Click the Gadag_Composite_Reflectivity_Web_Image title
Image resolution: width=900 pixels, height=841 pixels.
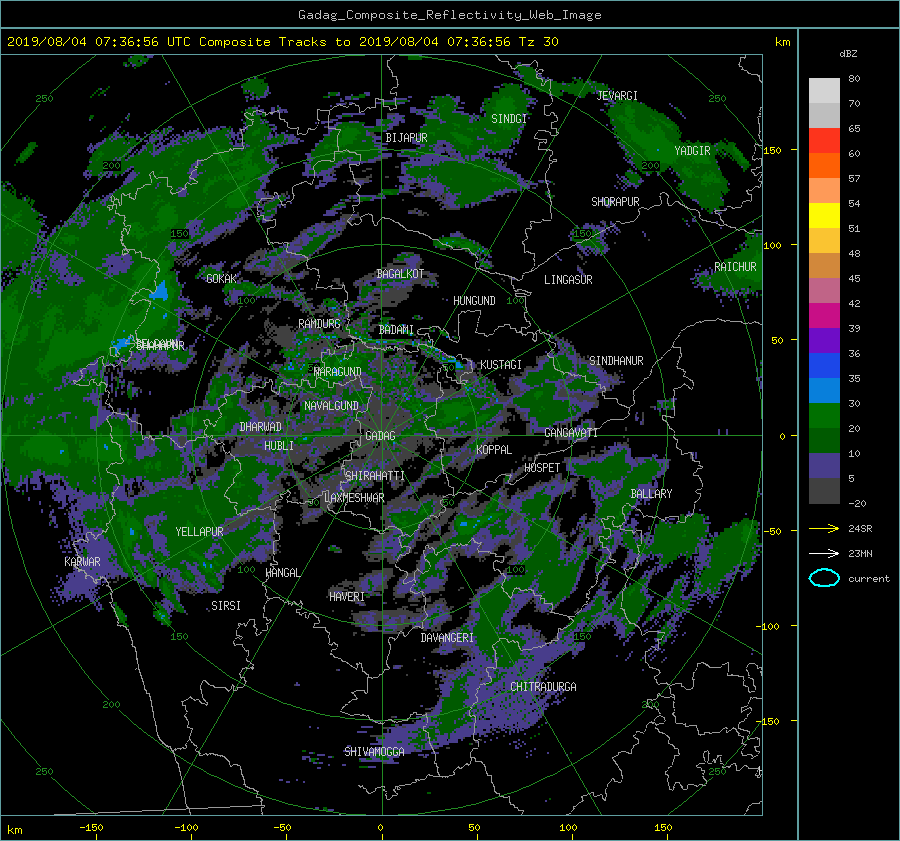pos(449,15)
